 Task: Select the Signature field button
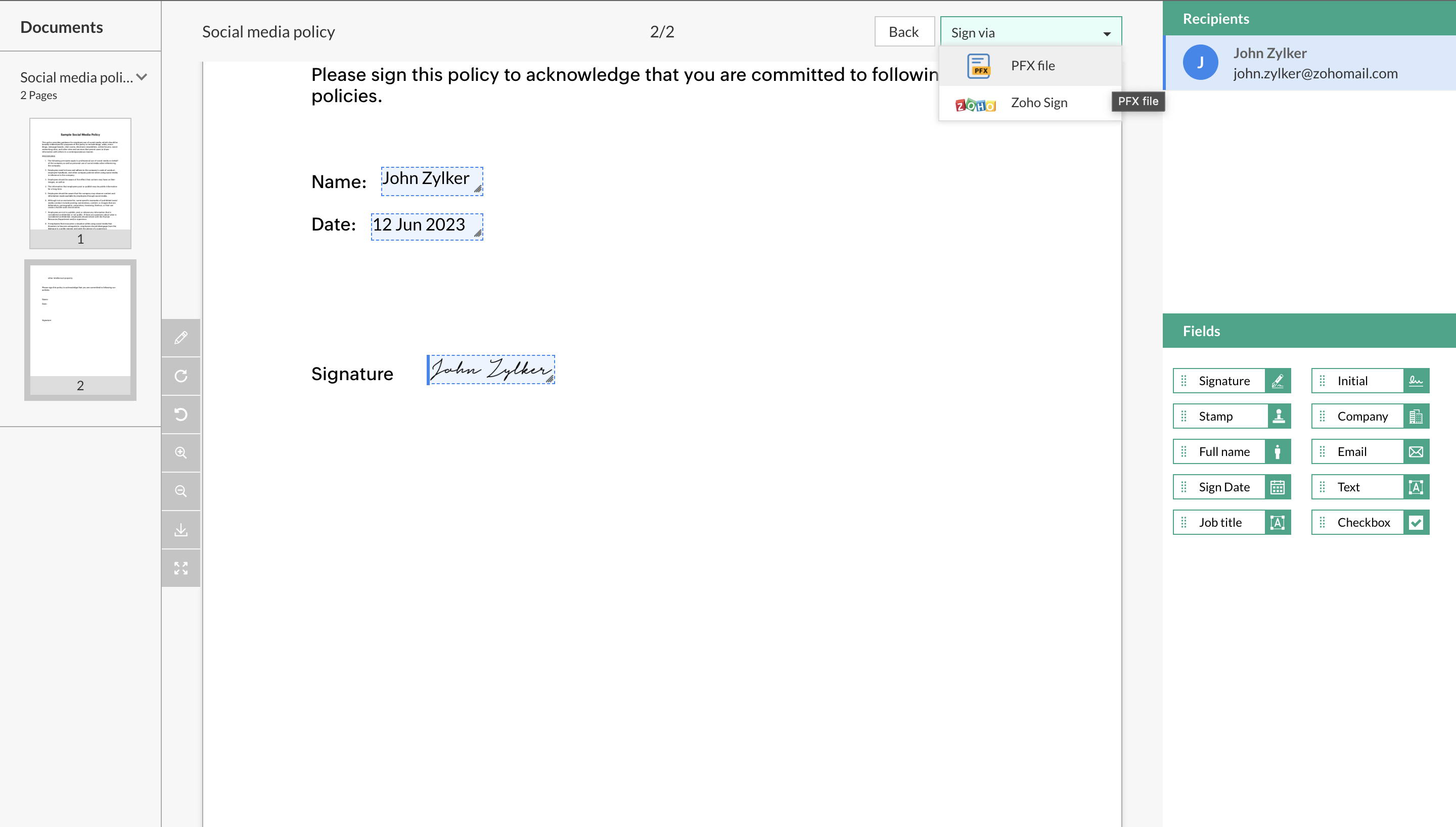(x=1231, y=381)
